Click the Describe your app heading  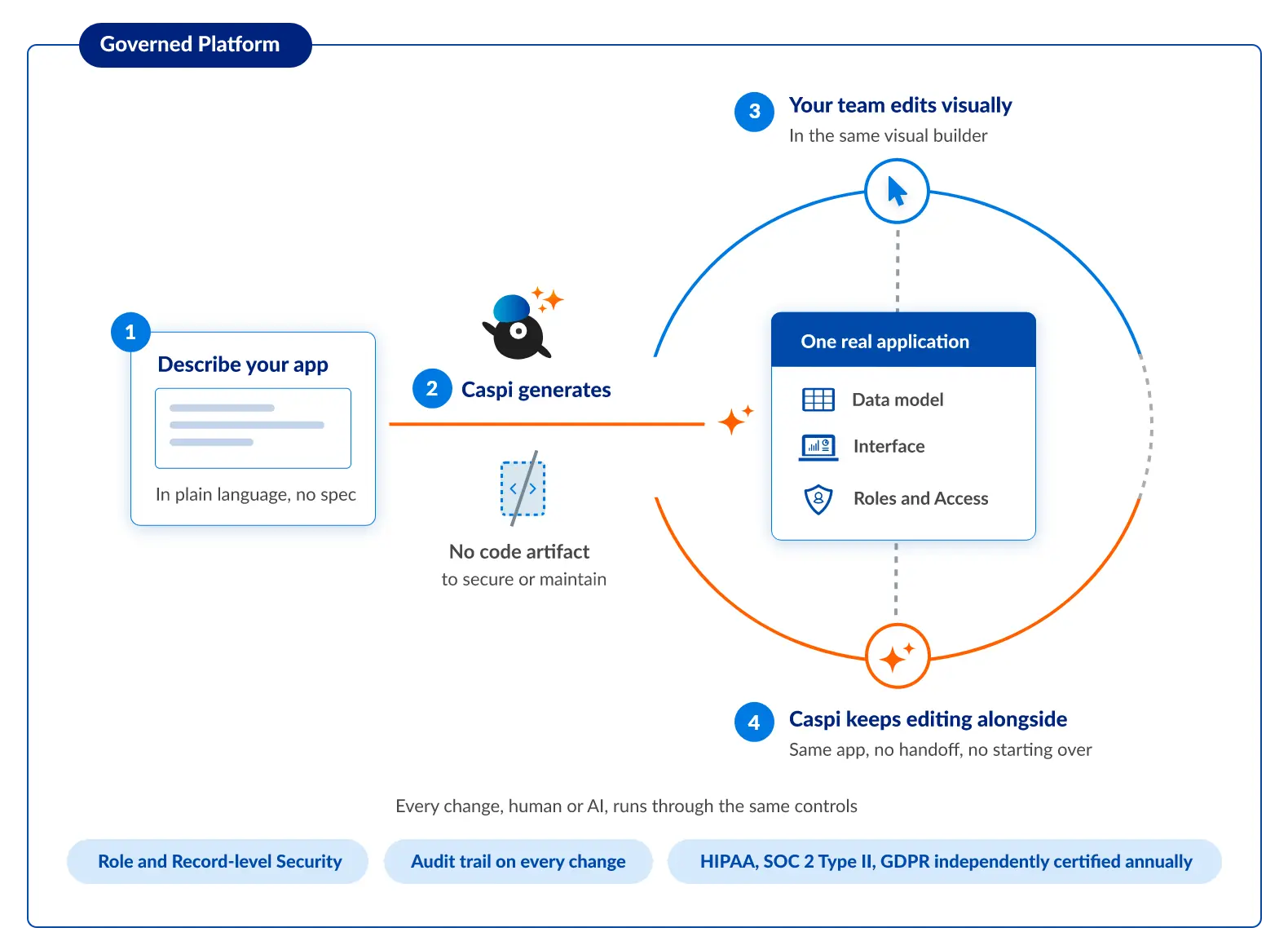[x=243, y=365]
